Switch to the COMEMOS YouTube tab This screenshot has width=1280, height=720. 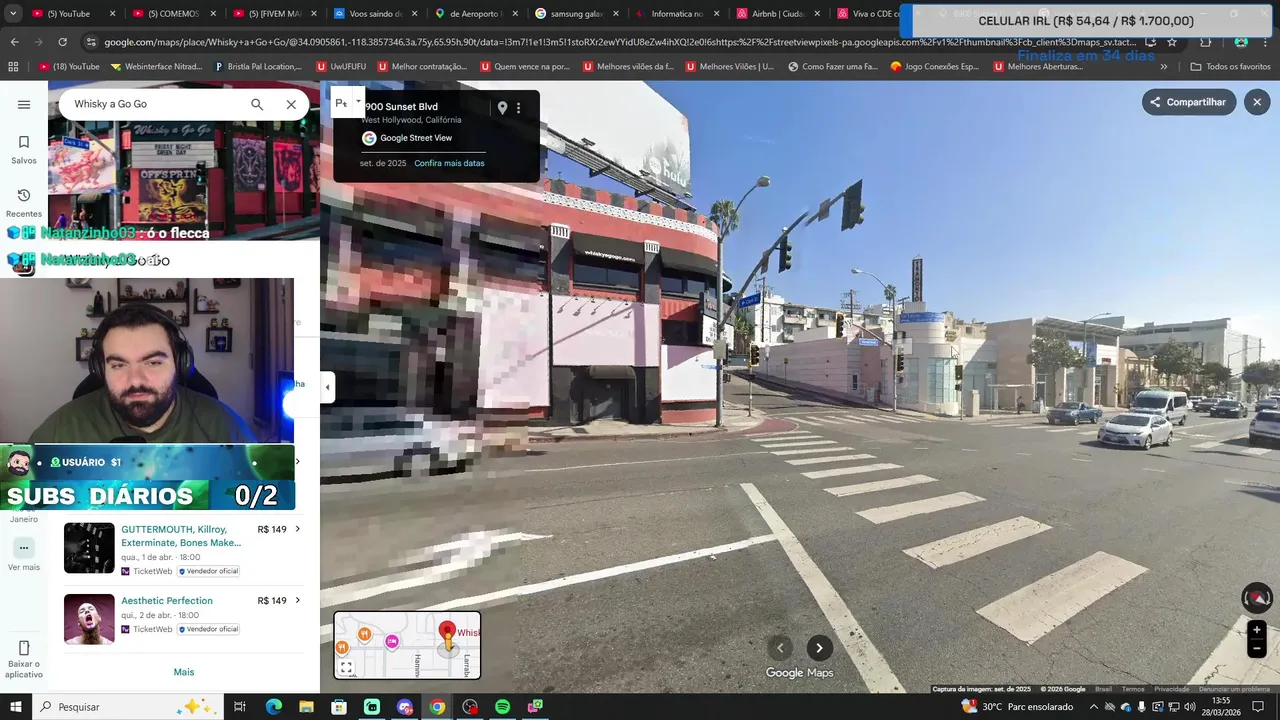click(172, 14)
